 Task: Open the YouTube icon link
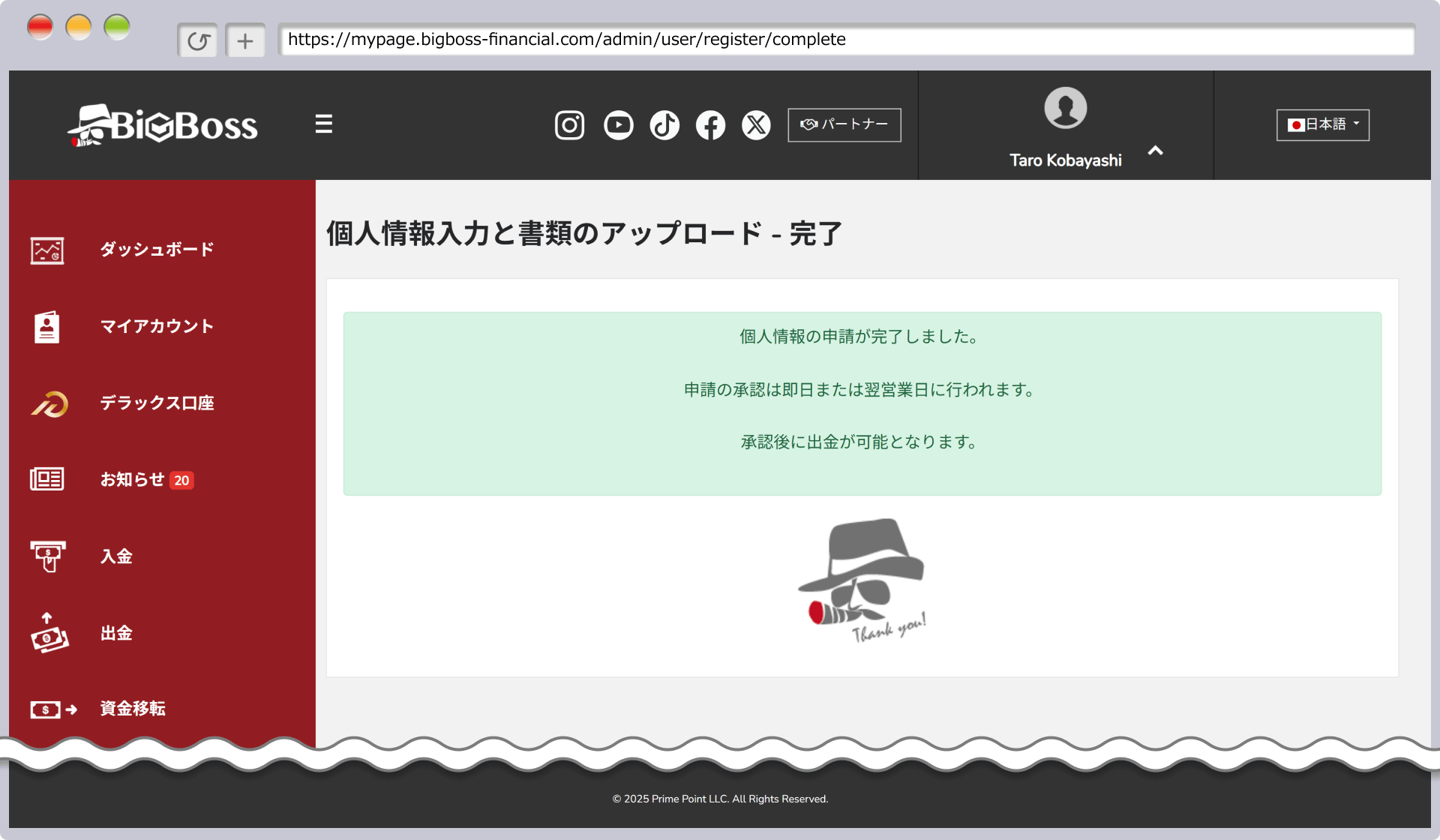(618, 125)
